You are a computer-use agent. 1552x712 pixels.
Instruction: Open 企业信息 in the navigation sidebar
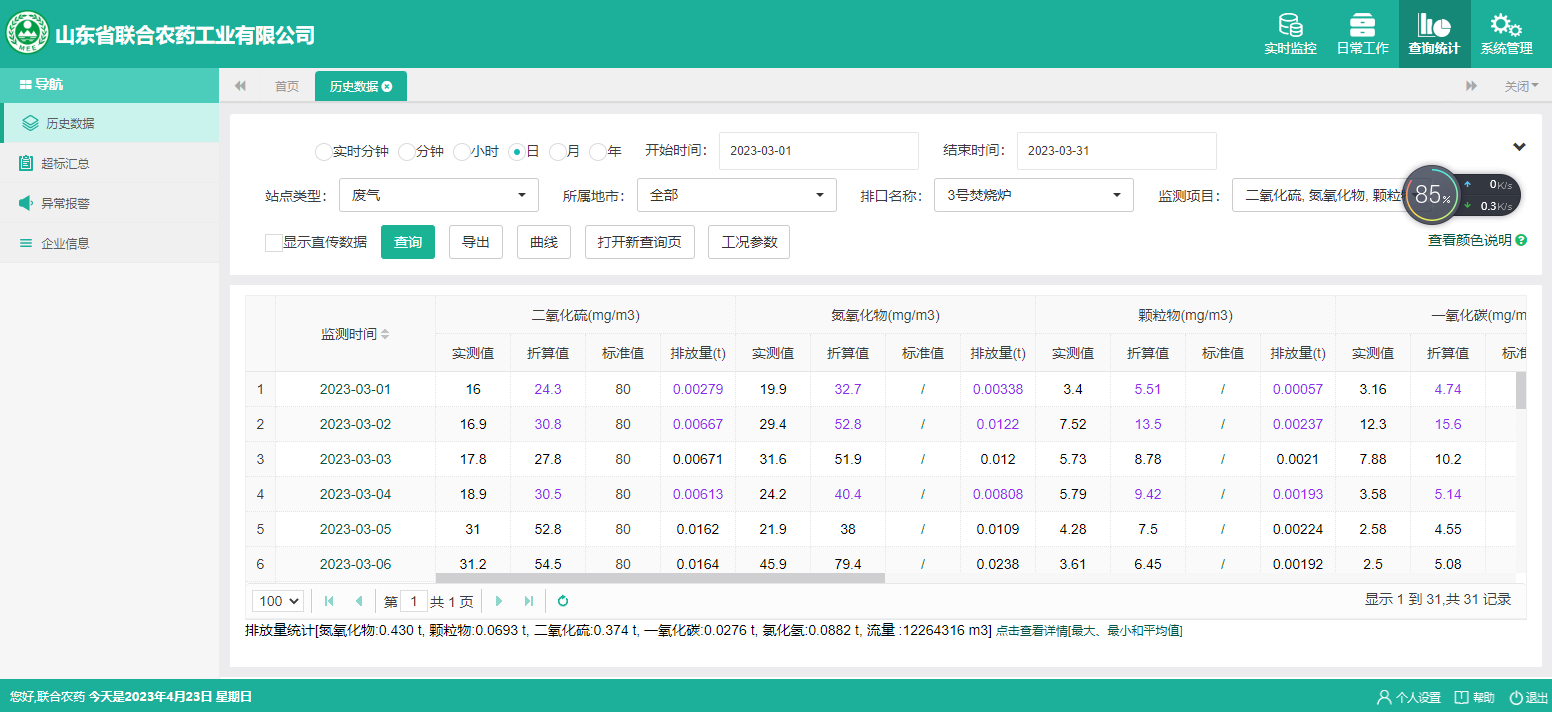[109, 243]
